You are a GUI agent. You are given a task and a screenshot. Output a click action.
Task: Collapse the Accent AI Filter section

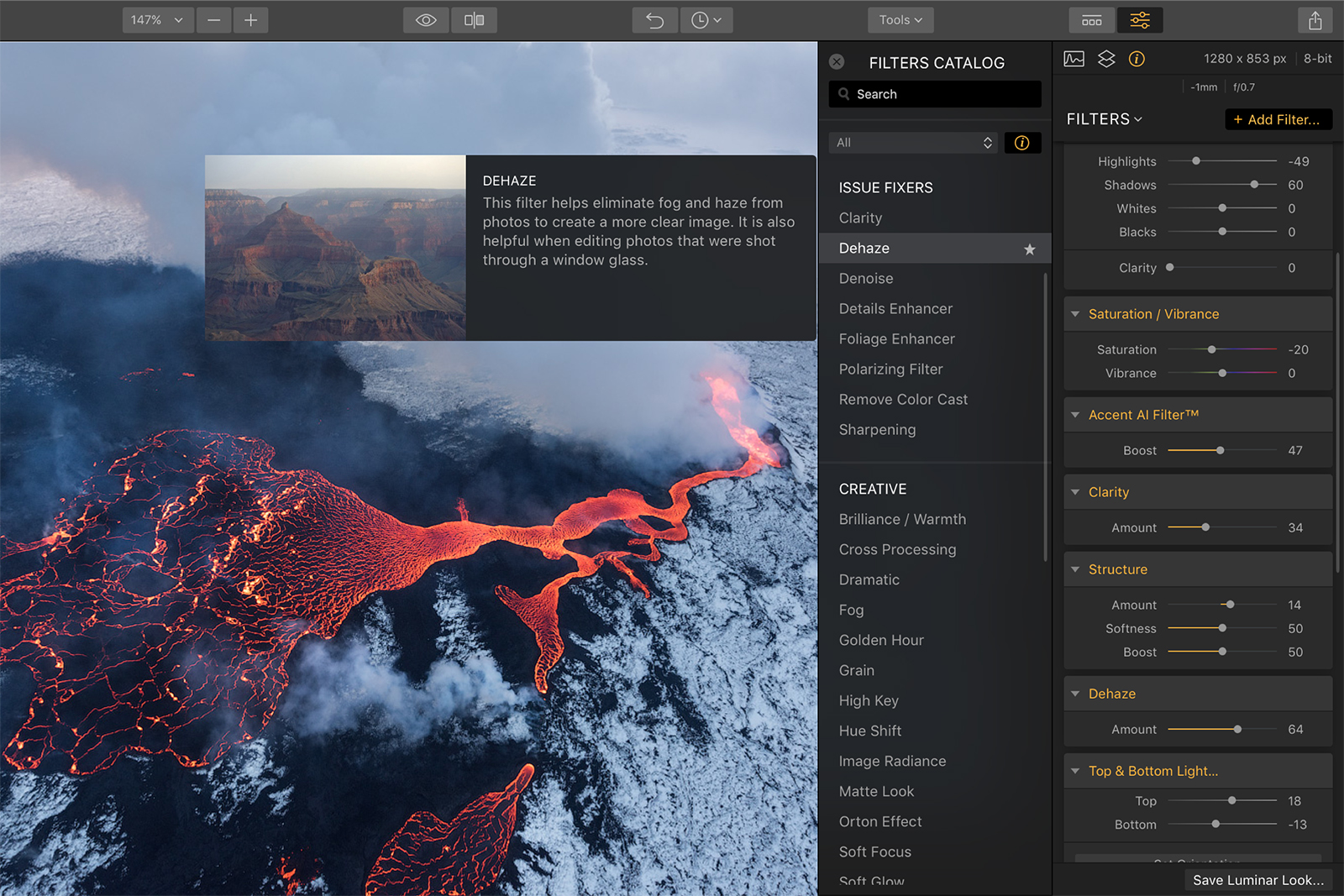tap(1075, 415)
